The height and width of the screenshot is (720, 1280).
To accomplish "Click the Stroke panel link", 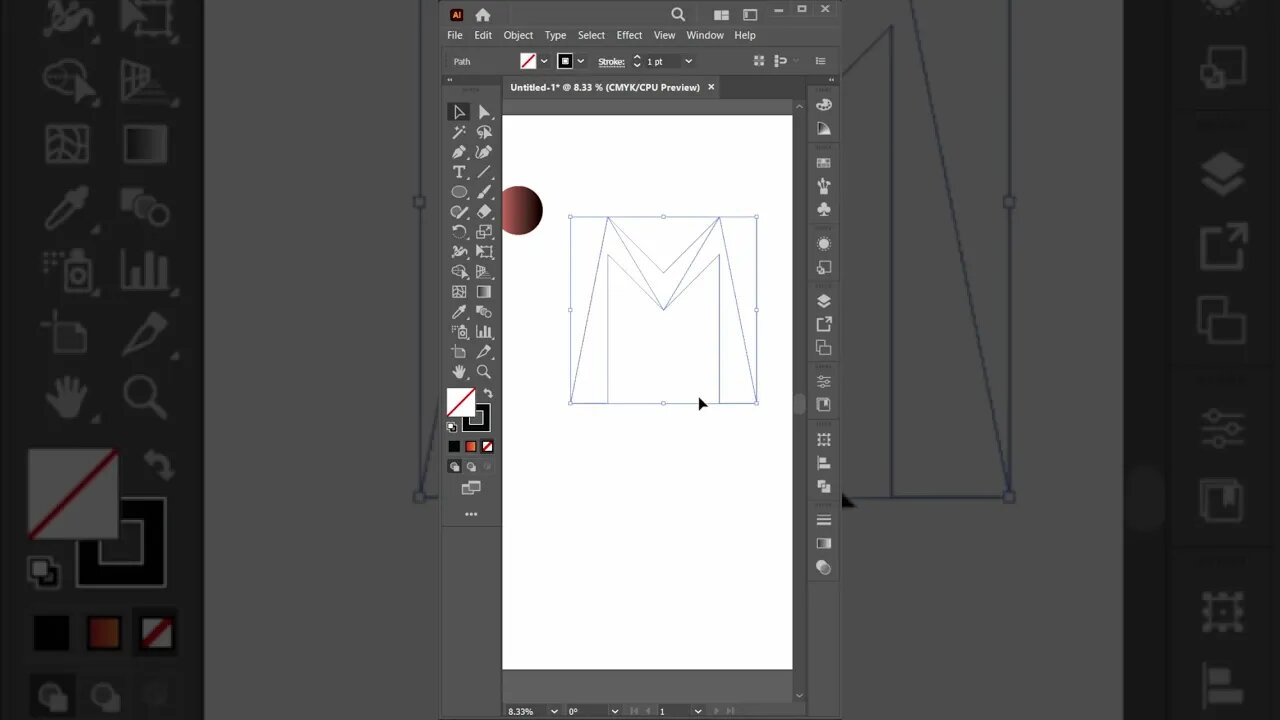I will click(x=611, y=62).
